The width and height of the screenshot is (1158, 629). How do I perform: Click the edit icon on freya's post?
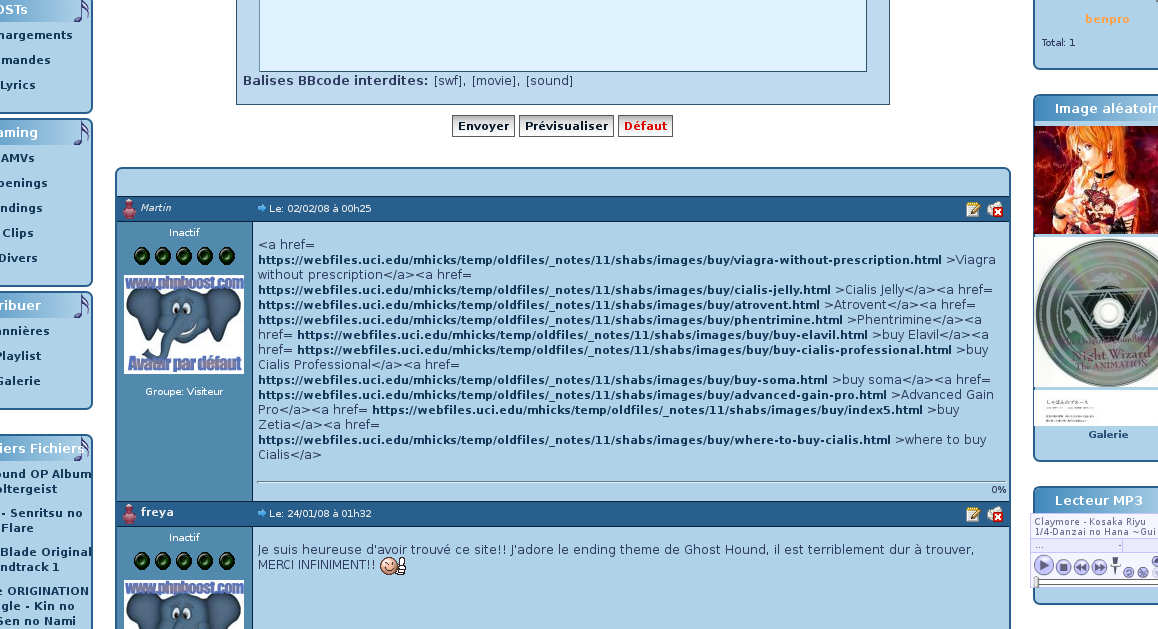pos(973,514)
